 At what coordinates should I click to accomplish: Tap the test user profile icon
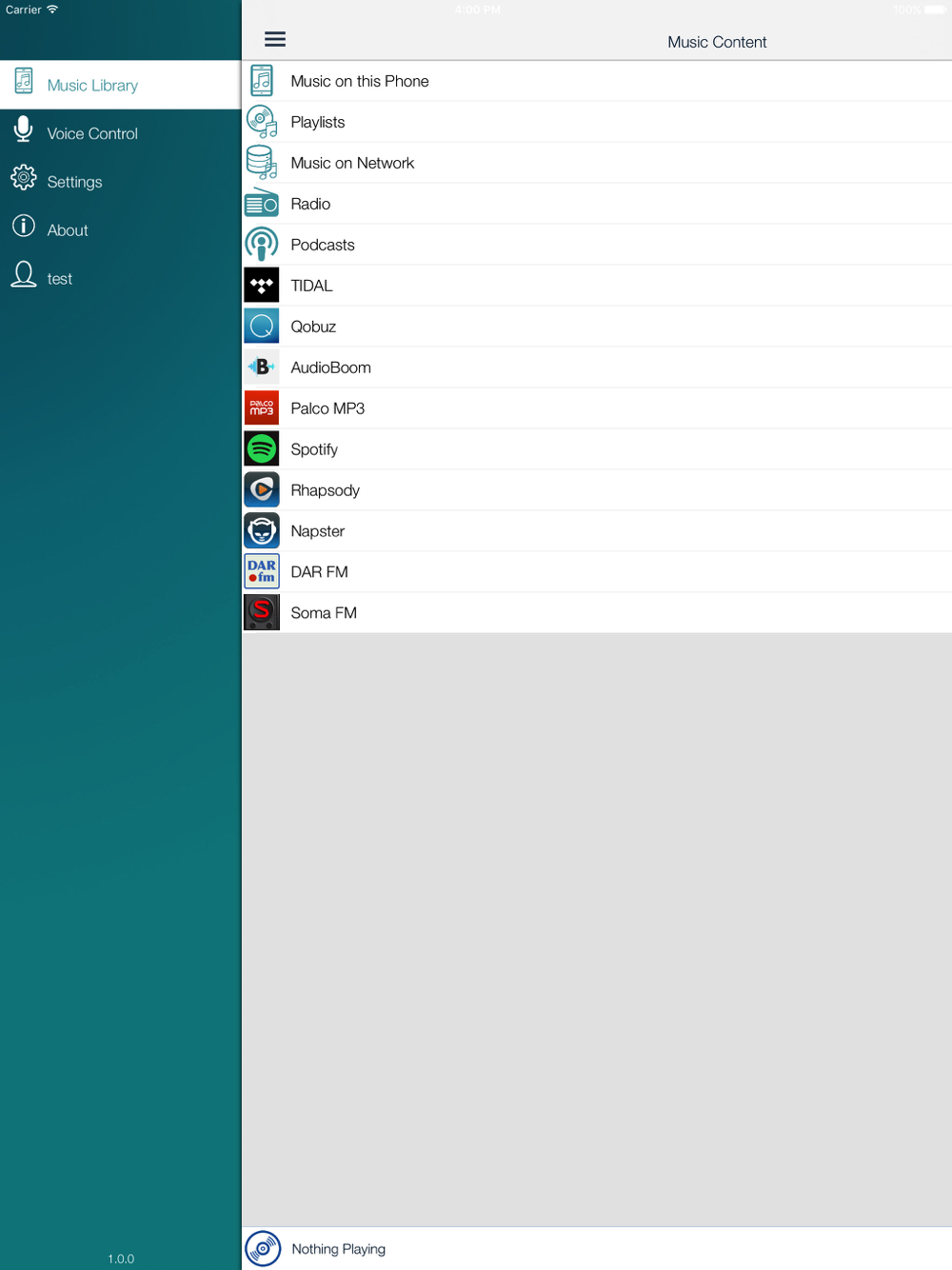(x=24, y=274)
